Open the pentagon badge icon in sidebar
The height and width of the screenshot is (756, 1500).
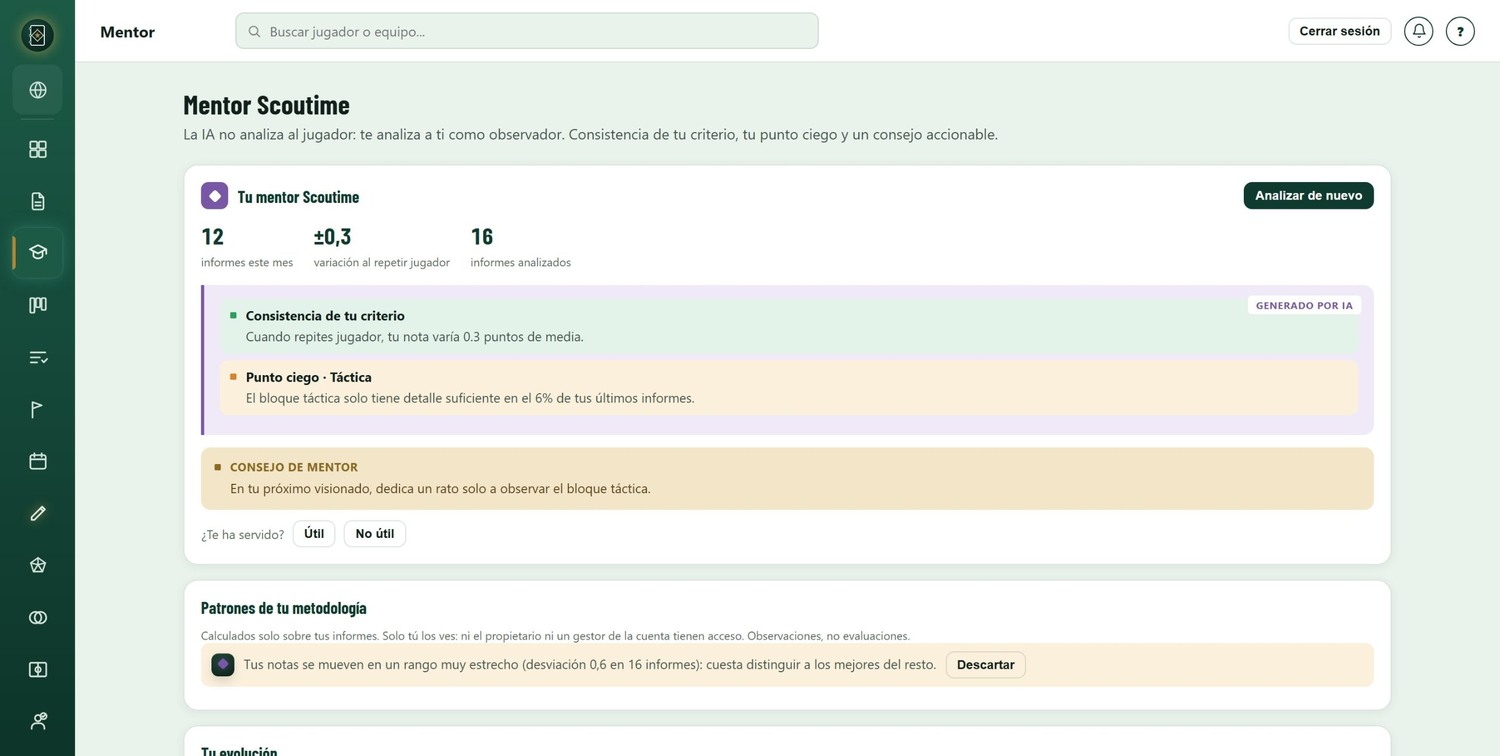click(x=38, y=565)
